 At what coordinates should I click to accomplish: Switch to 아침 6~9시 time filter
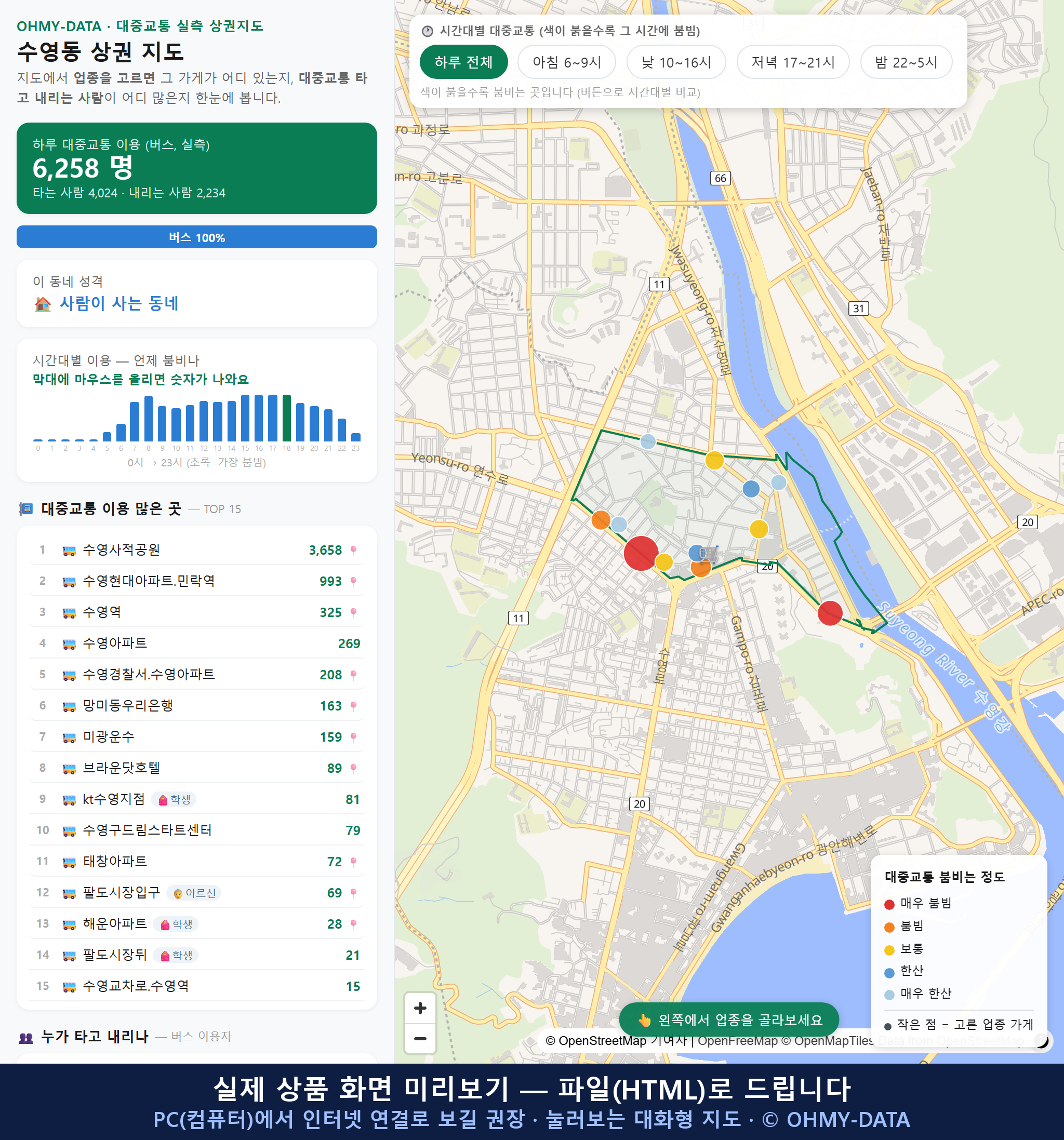pyautogui.click(x=567, y=62)
